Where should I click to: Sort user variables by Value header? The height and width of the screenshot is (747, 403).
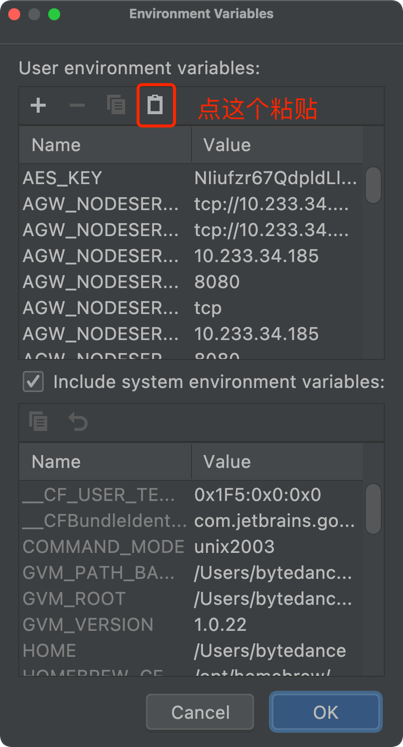pos(277,145)
